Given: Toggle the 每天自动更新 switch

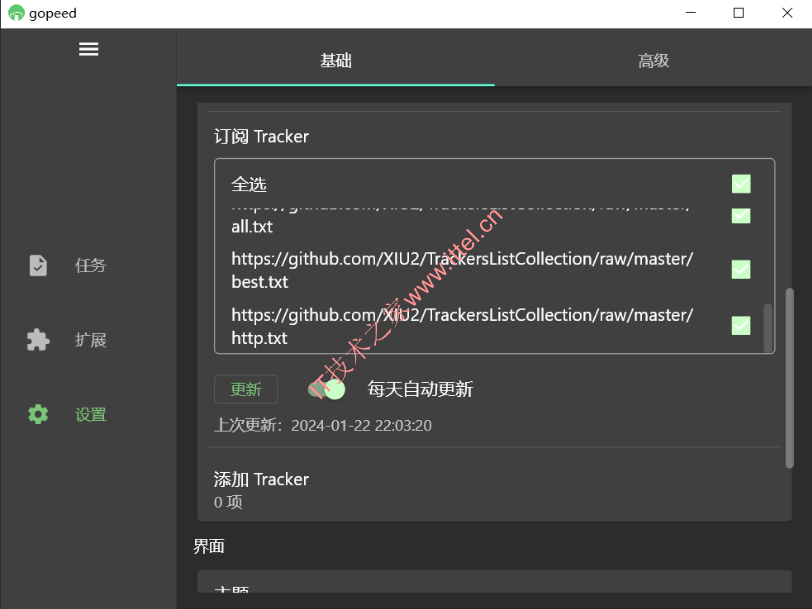Looking at the screenshot, I should coord(327,389).
